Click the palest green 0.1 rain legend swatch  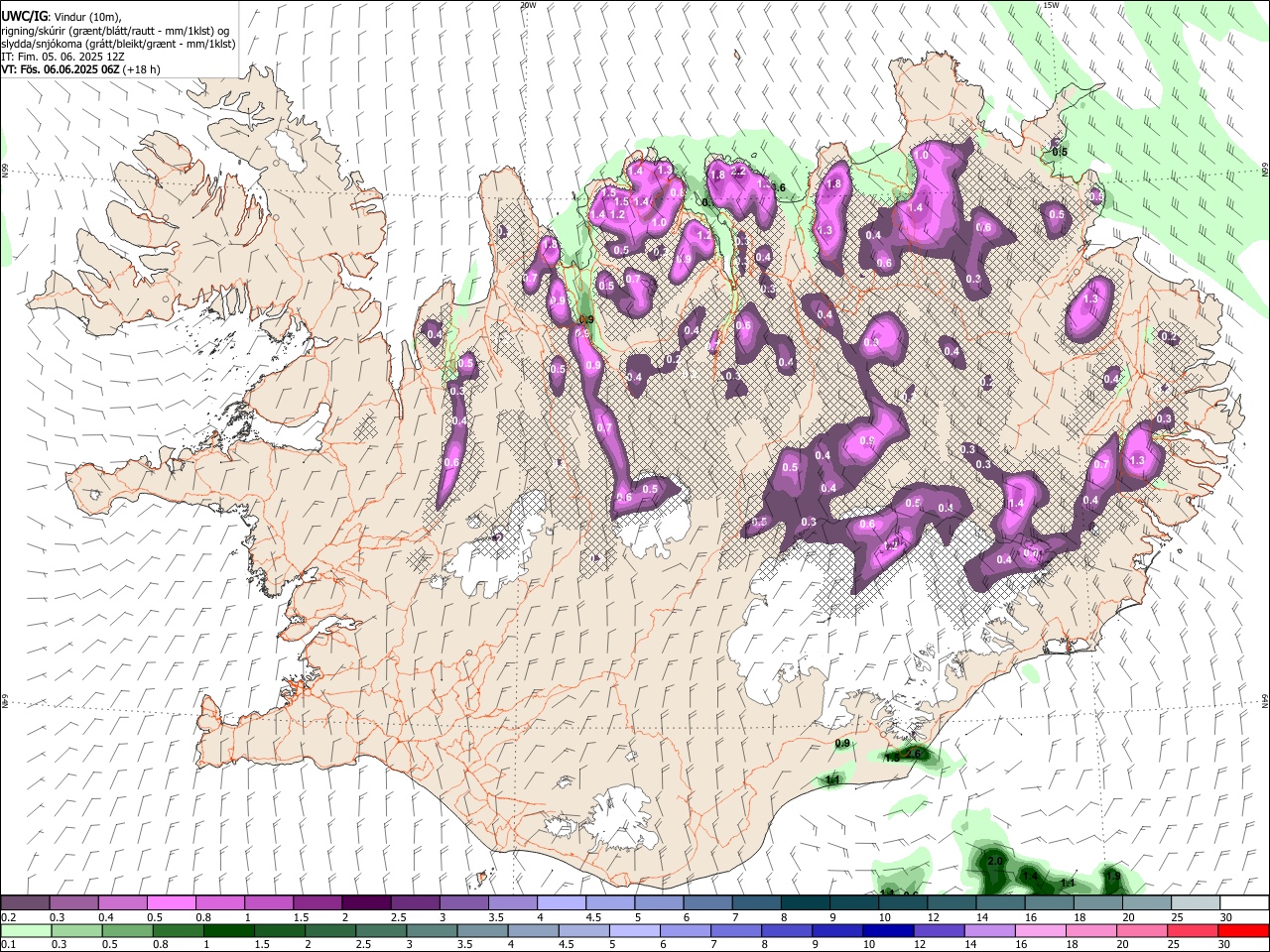click(26, 930)
